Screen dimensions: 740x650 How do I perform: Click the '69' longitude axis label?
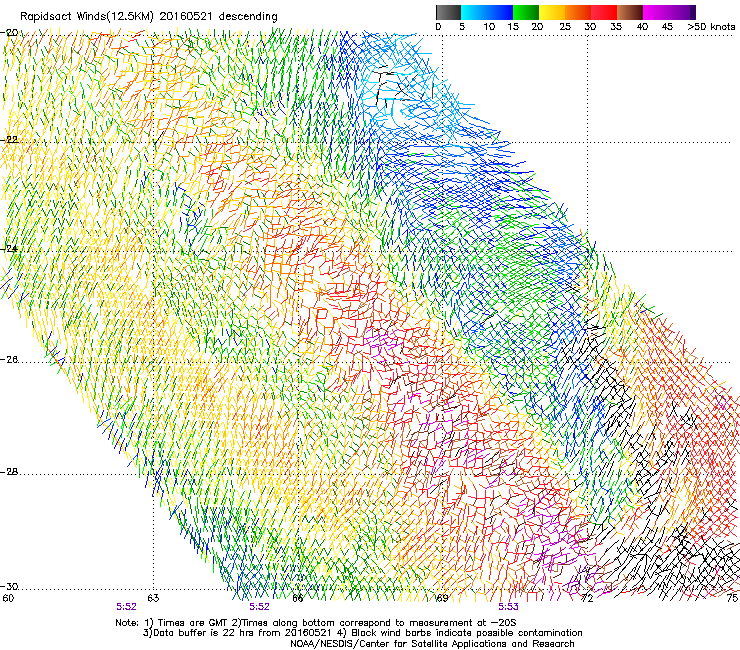tap(442, 598)
